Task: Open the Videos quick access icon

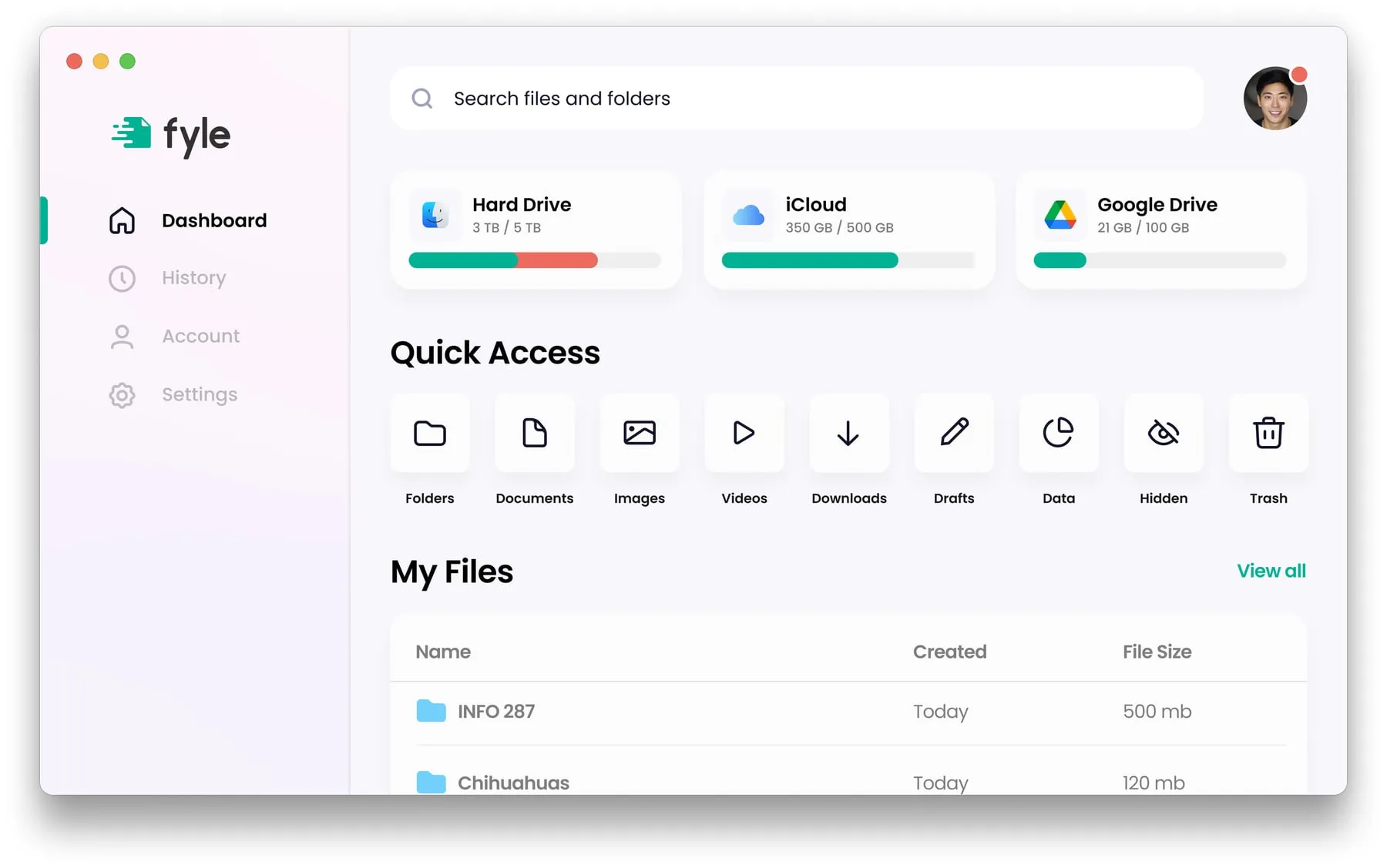Action: 744,433
